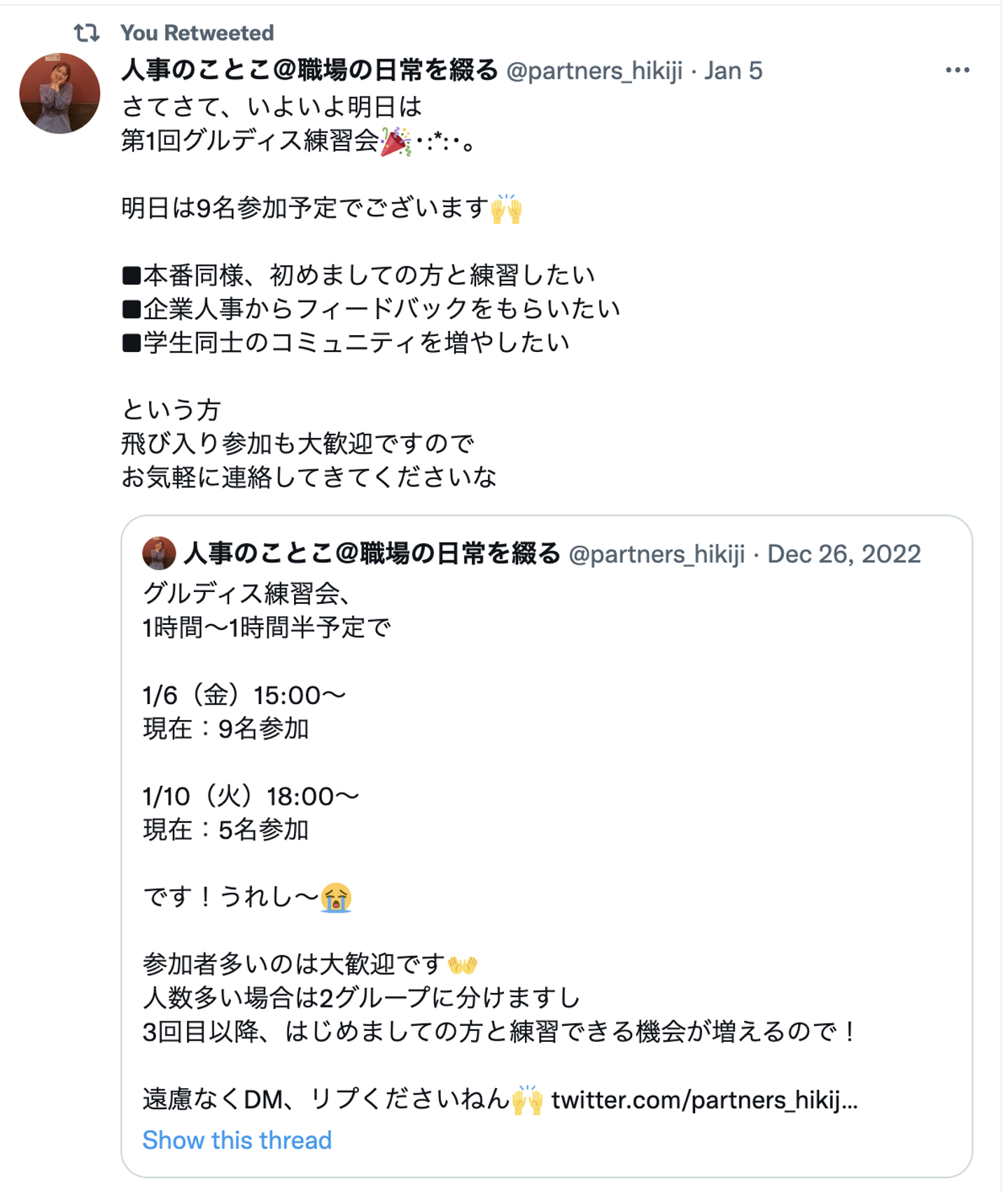This screenshot has width=1008, height=1191.
Task: Open the main tweet author's display name
Action: pyautogui.click(x=309, y=70)
